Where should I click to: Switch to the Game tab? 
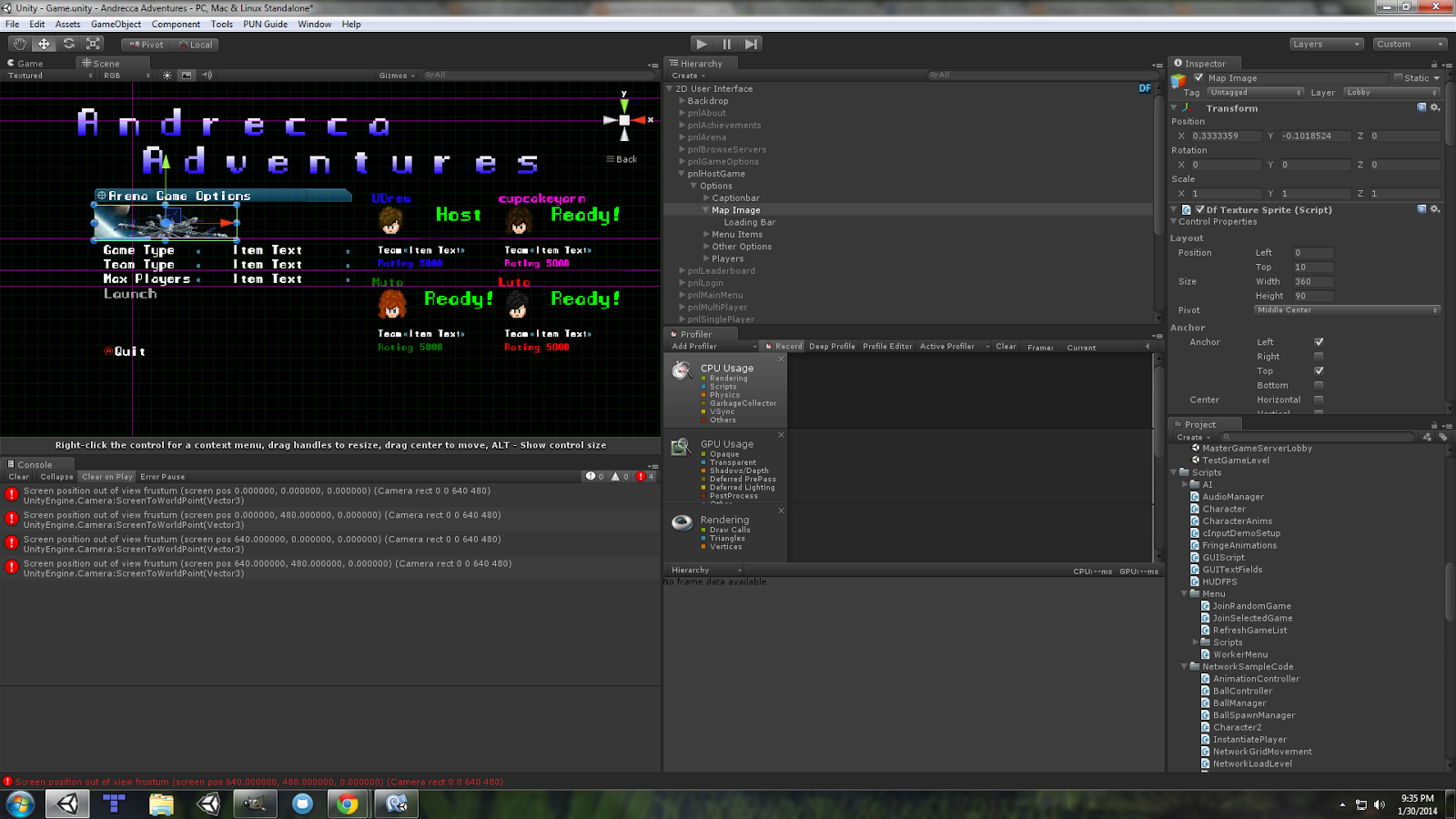pyautogui.click(x=30, y=64)
